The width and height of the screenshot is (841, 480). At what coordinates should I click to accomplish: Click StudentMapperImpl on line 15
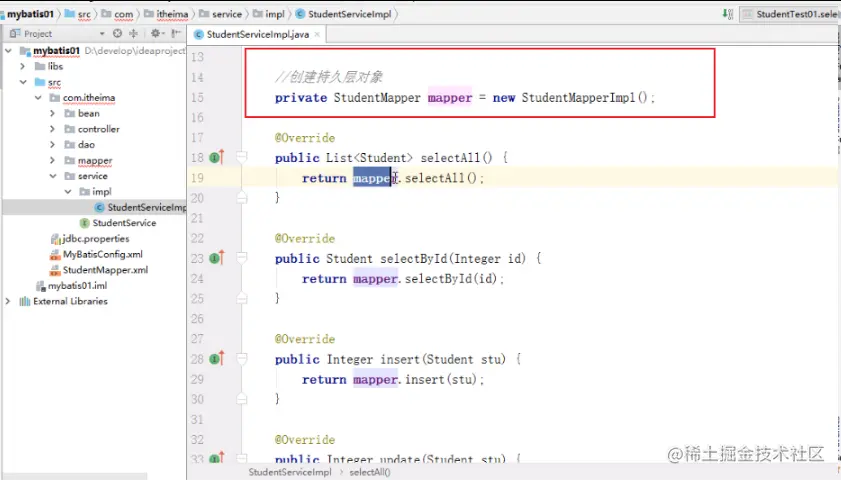point(578,98)
